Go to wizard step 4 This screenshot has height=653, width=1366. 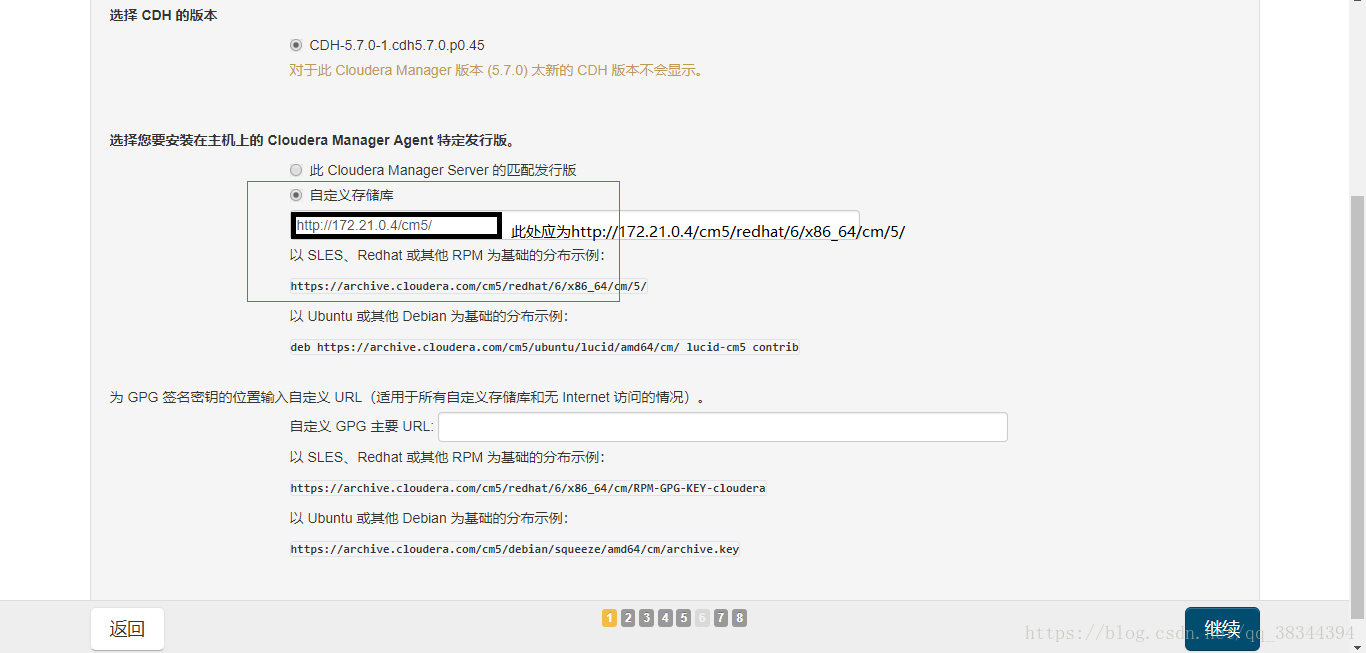[x=665, y=618]
